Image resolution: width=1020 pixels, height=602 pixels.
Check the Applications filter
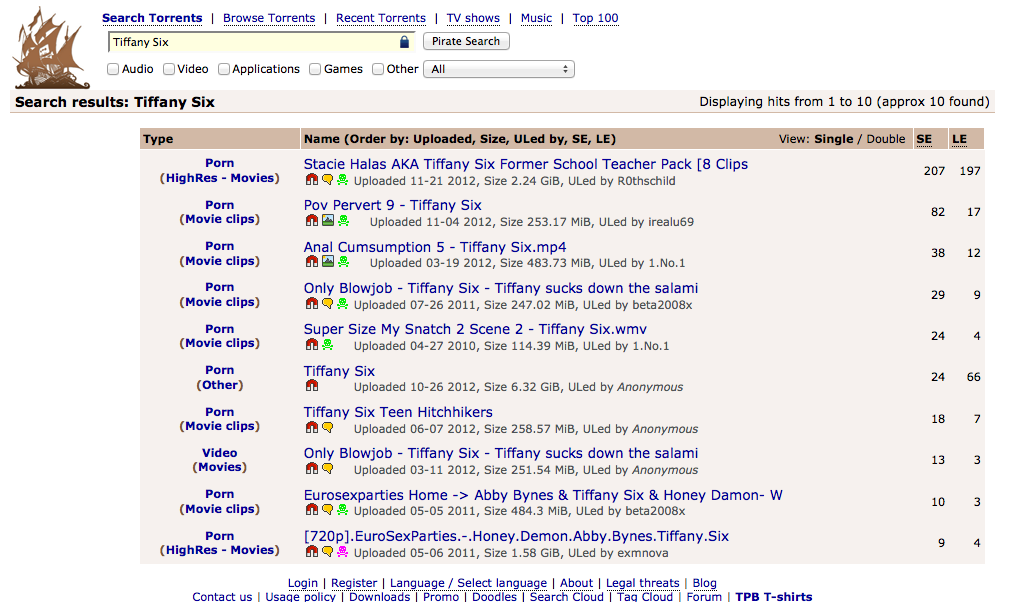click(x=224, y=69)
